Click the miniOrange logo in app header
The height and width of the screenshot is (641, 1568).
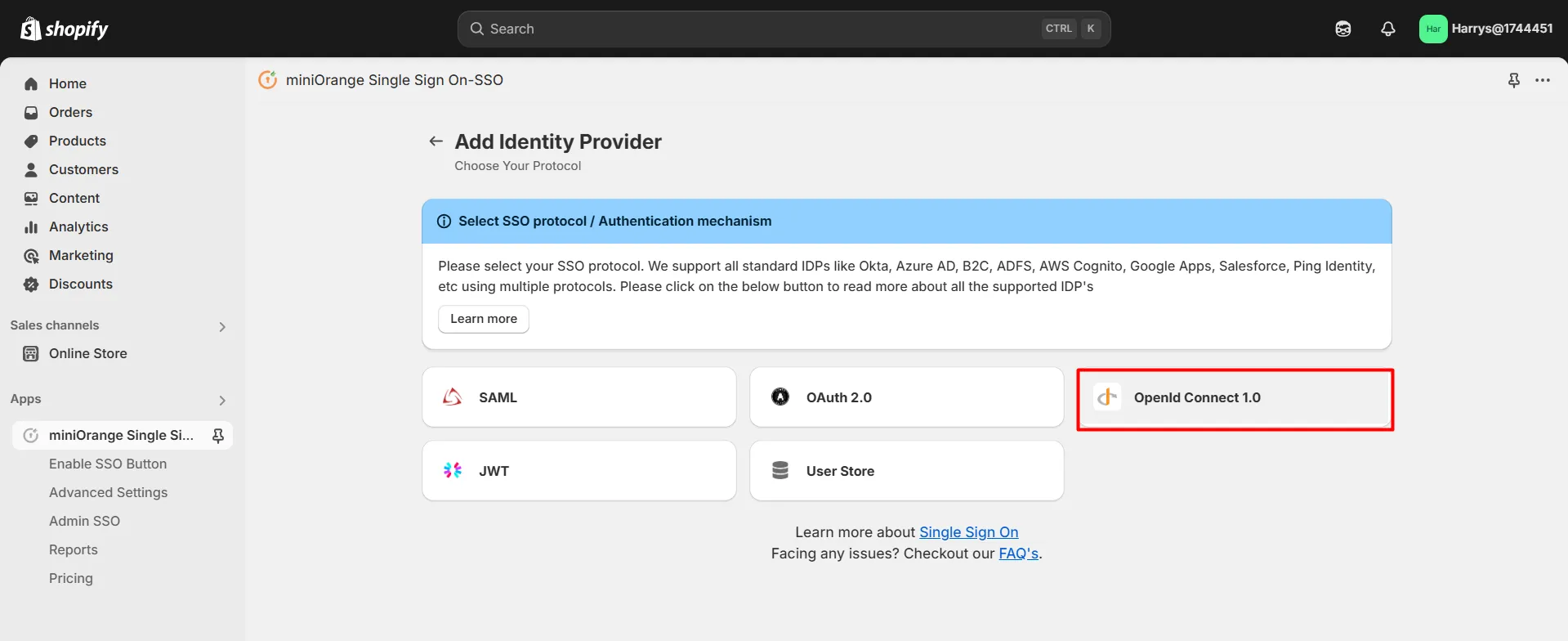(x=268, y=79)
